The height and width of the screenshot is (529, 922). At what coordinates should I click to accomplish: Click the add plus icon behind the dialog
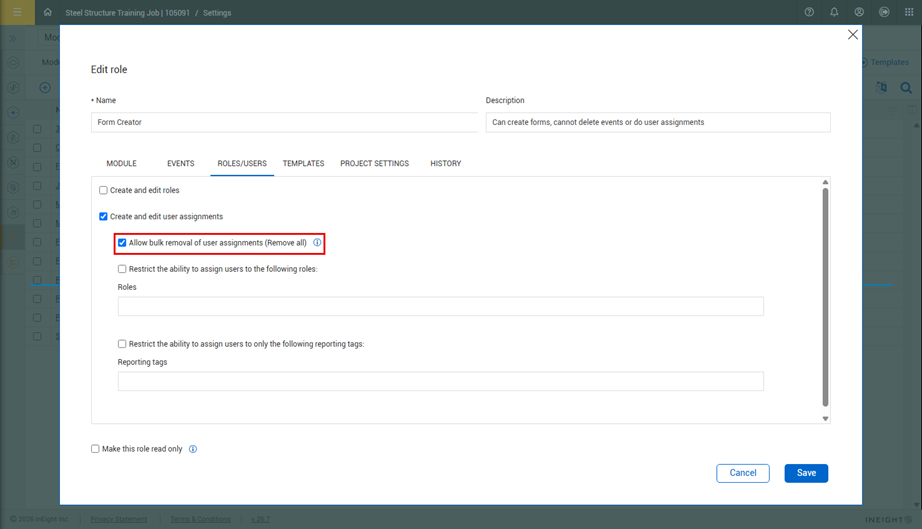[x=45, y=88]
